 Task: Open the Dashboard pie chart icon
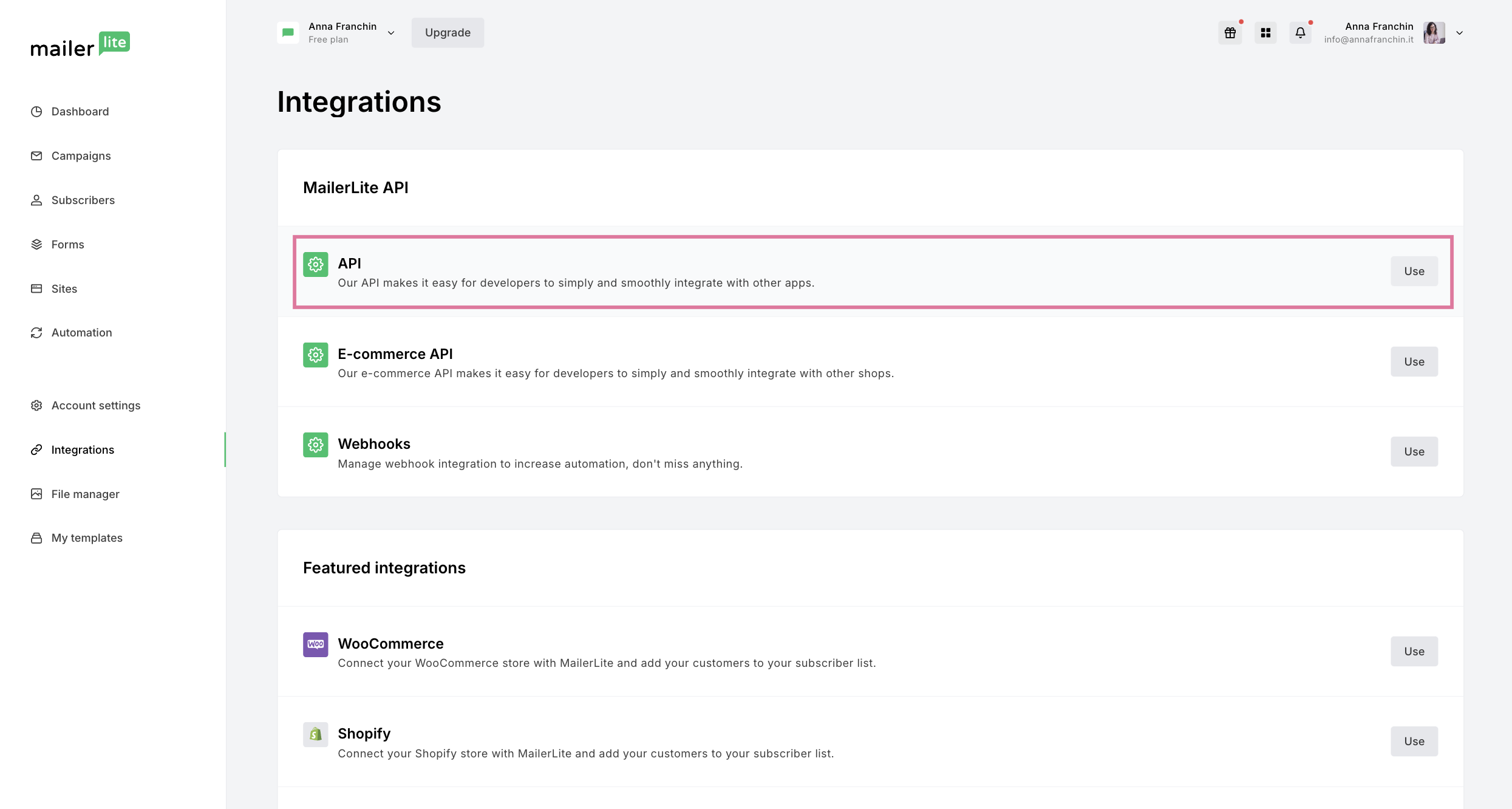tap(36, 112)
